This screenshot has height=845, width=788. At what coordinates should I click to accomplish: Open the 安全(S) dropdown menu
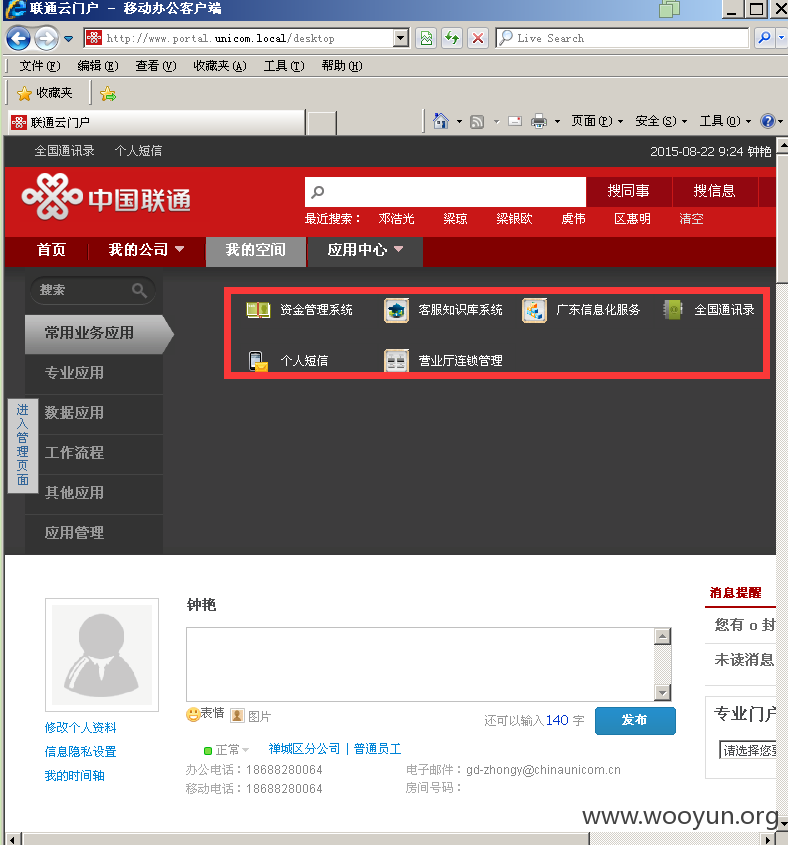click(x=661, y=121)
